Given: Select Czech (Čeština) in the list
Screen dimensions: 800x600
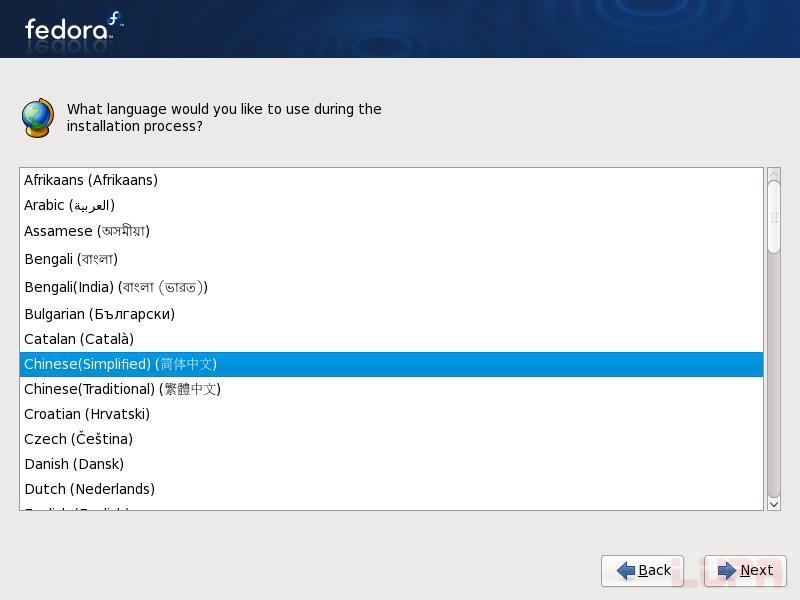Looking at the screenshot, I should [391, 439].
